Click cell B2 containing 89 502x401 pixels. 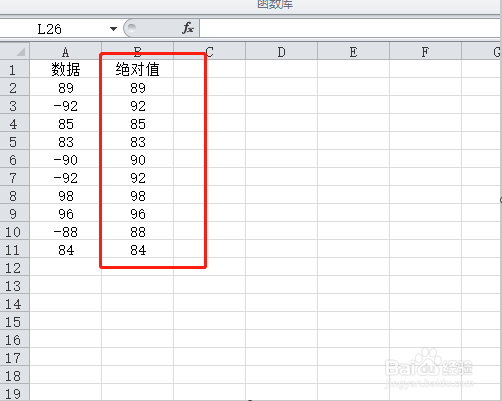(x=138, y=87)
